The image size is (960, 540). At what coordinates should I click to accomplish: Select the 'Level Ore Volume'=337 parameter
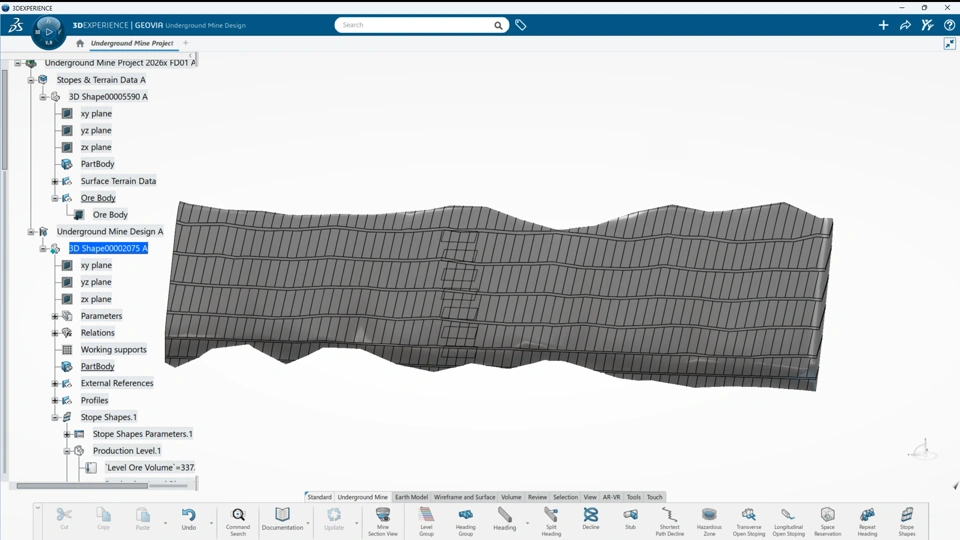[x=150, y=468]
